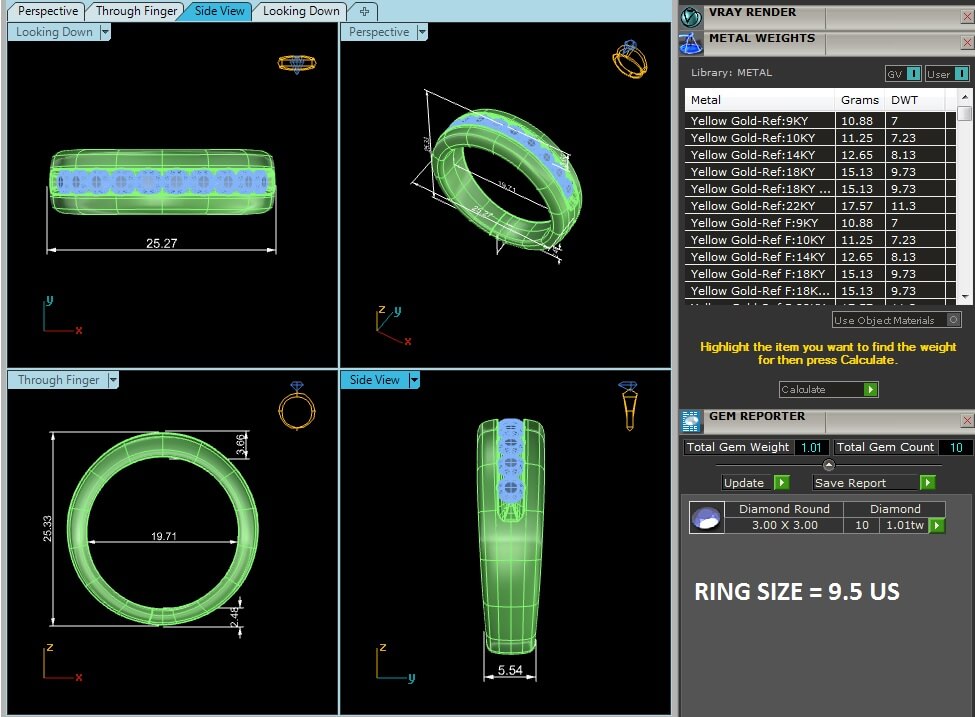Click the Gem Reporter panel icon
Viewport: 975px width, 717px height.
[691, 421]
